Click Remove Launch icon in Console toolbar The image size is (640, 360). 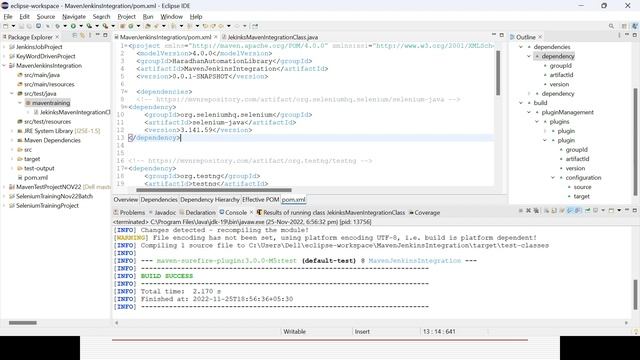(528, 211)
